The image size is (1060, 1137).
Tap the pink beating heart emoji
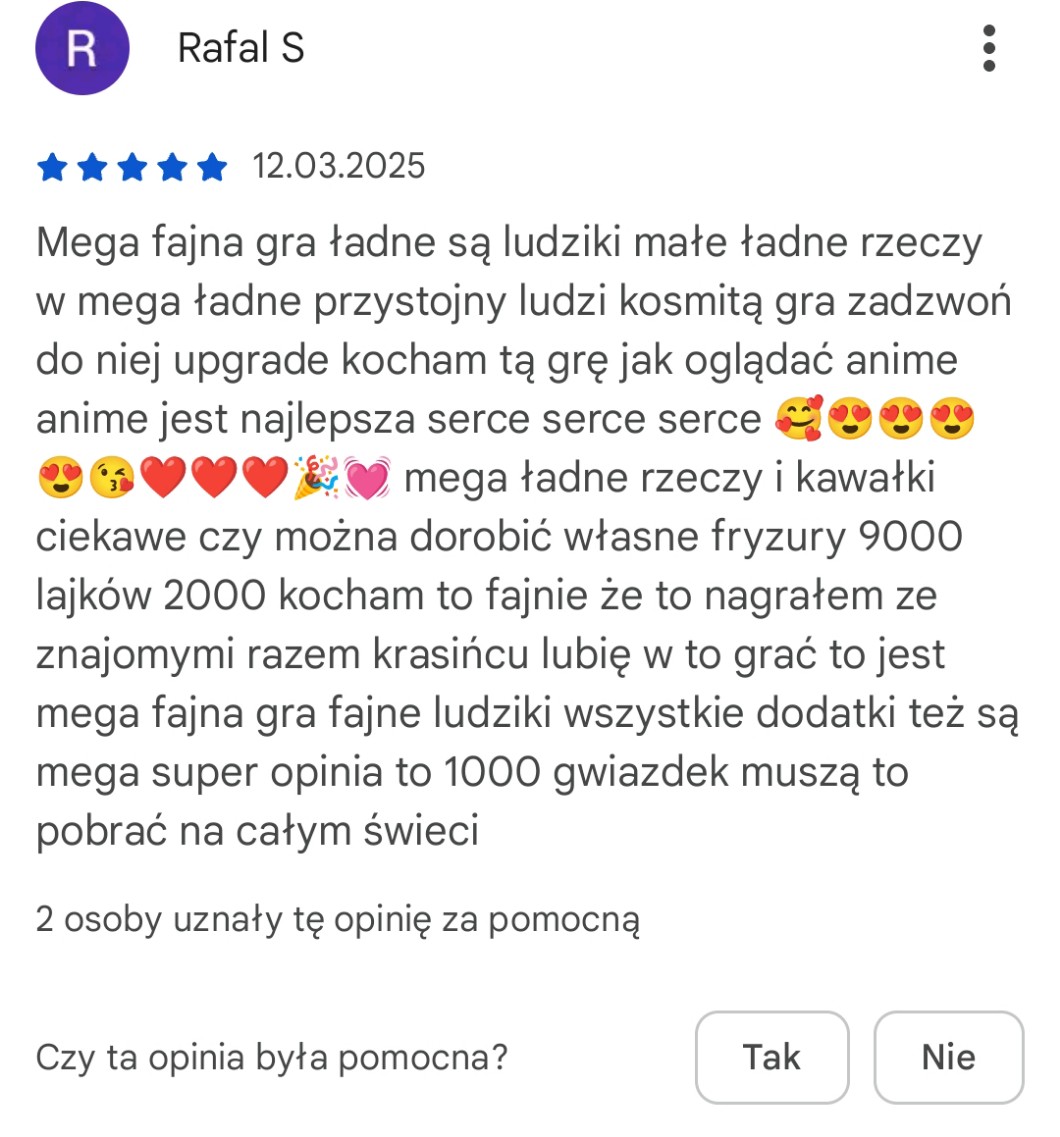pos(367,478)
